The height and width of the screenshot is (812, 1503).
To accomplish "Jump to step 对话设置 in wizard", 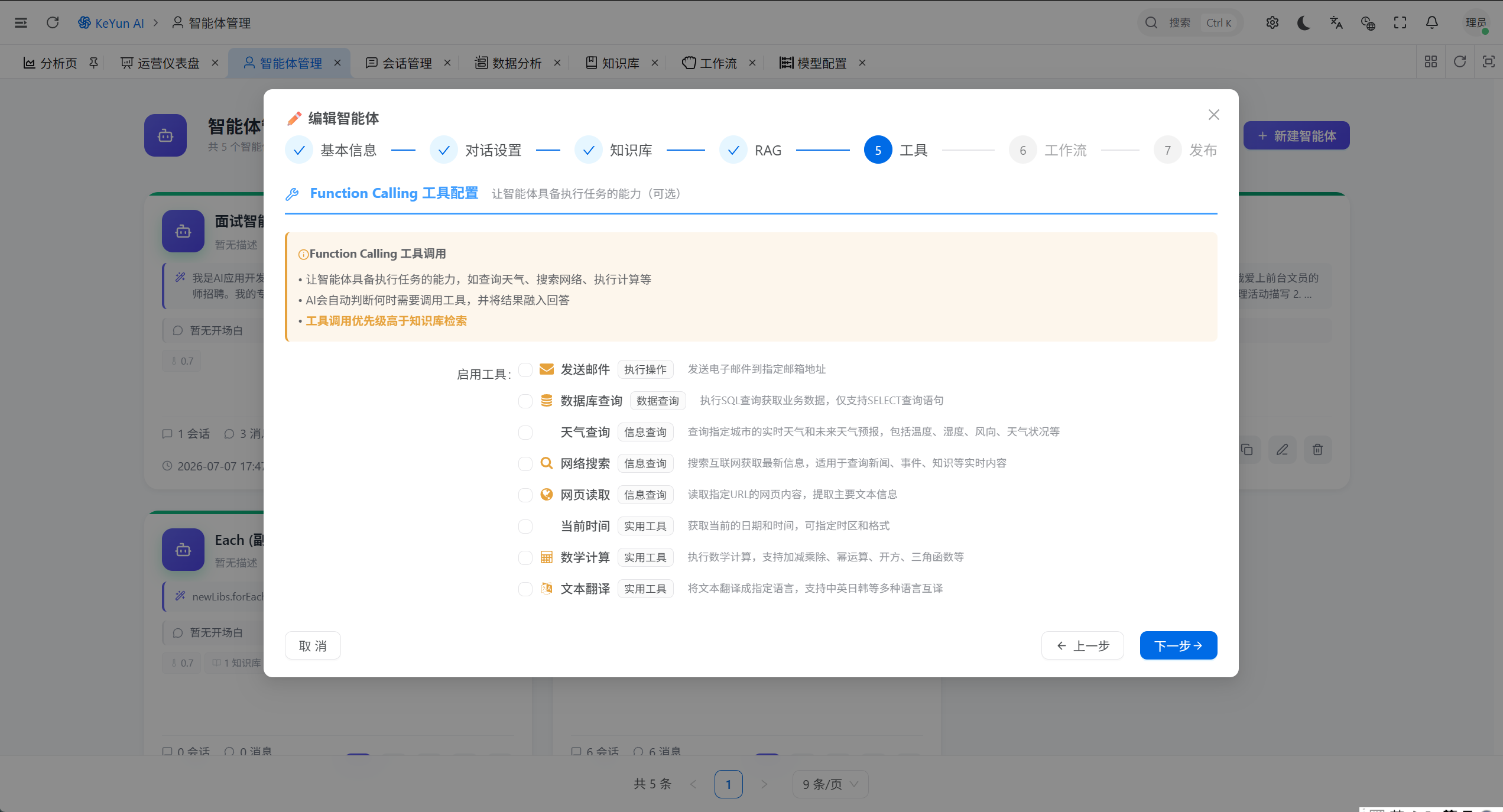I will 476,150.
